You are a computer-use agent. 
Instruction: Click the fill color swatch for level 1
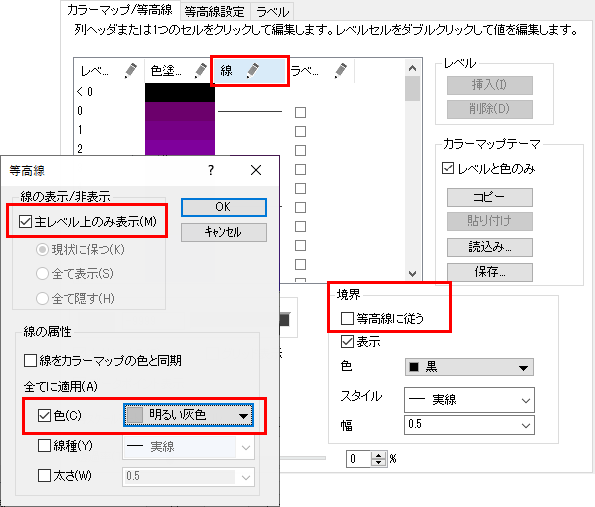click(x=180, y=131)
